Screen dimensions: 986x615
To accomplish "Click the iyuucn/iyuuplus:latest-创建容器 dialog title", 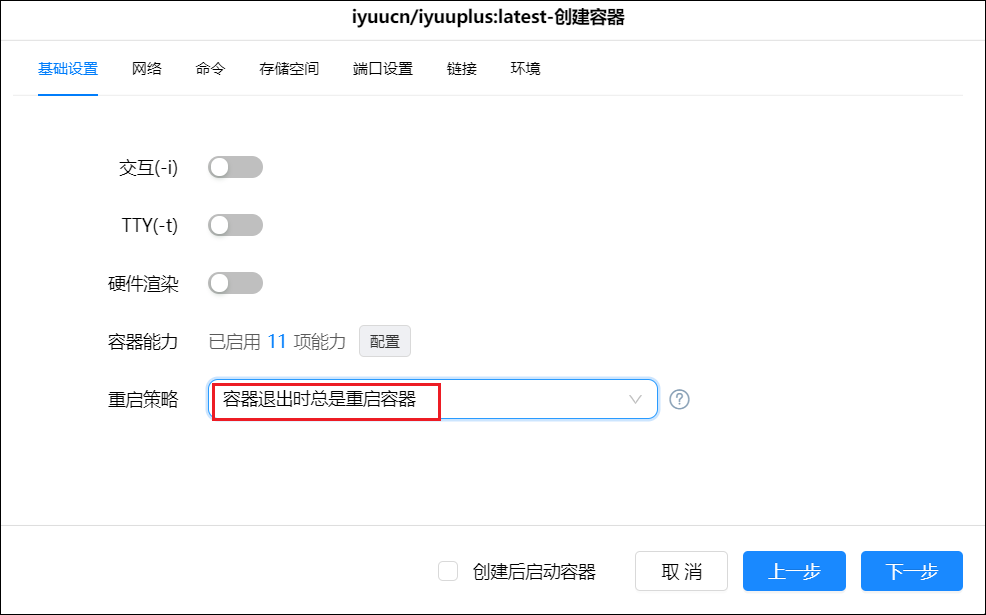I will pos(493,17).
